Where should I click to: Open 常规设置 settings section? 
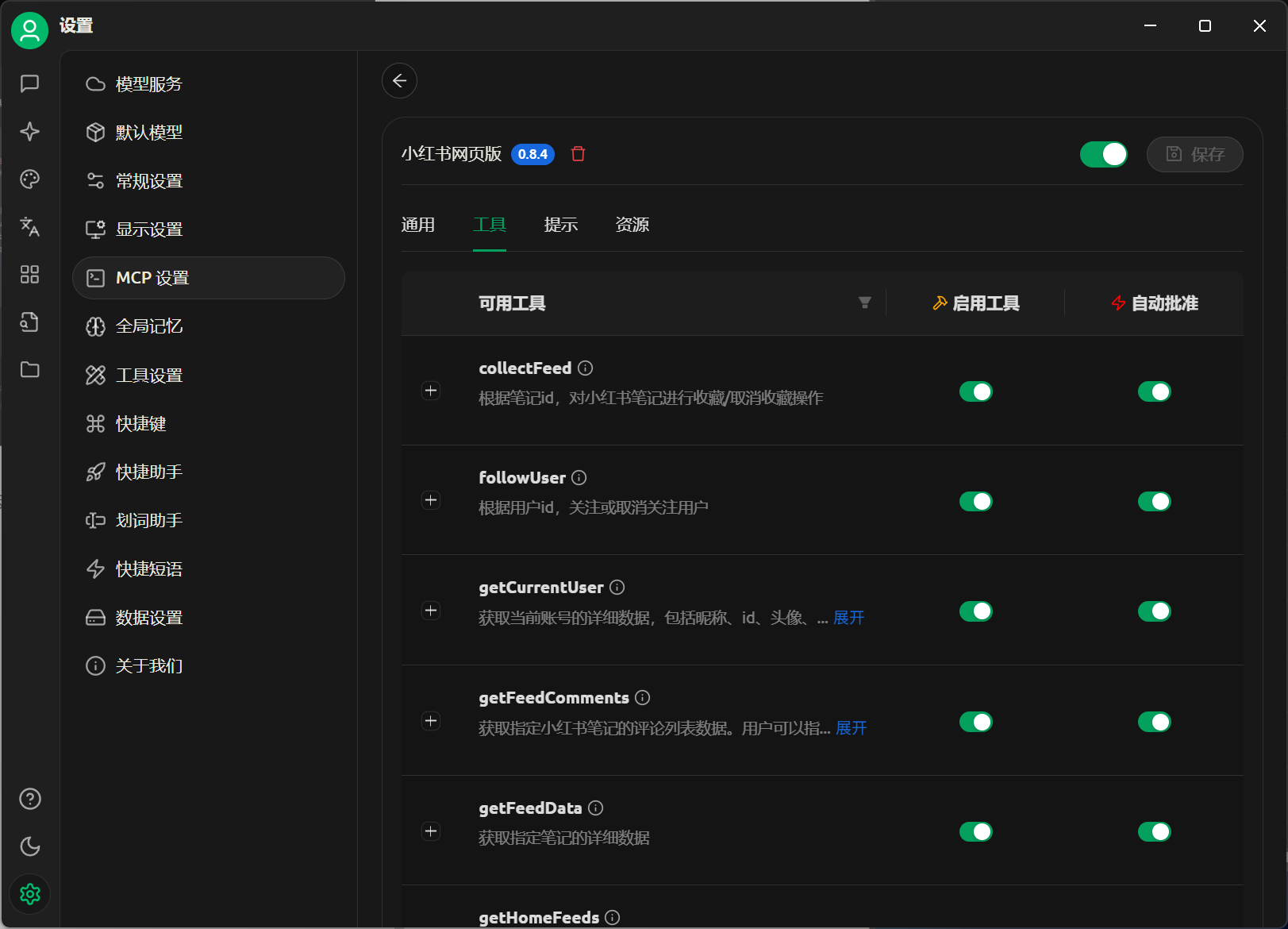[x=209, y=181]
